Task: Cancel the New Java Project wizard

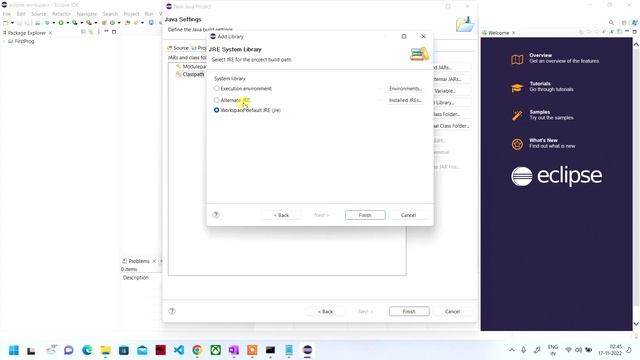Action: (452, 311)
